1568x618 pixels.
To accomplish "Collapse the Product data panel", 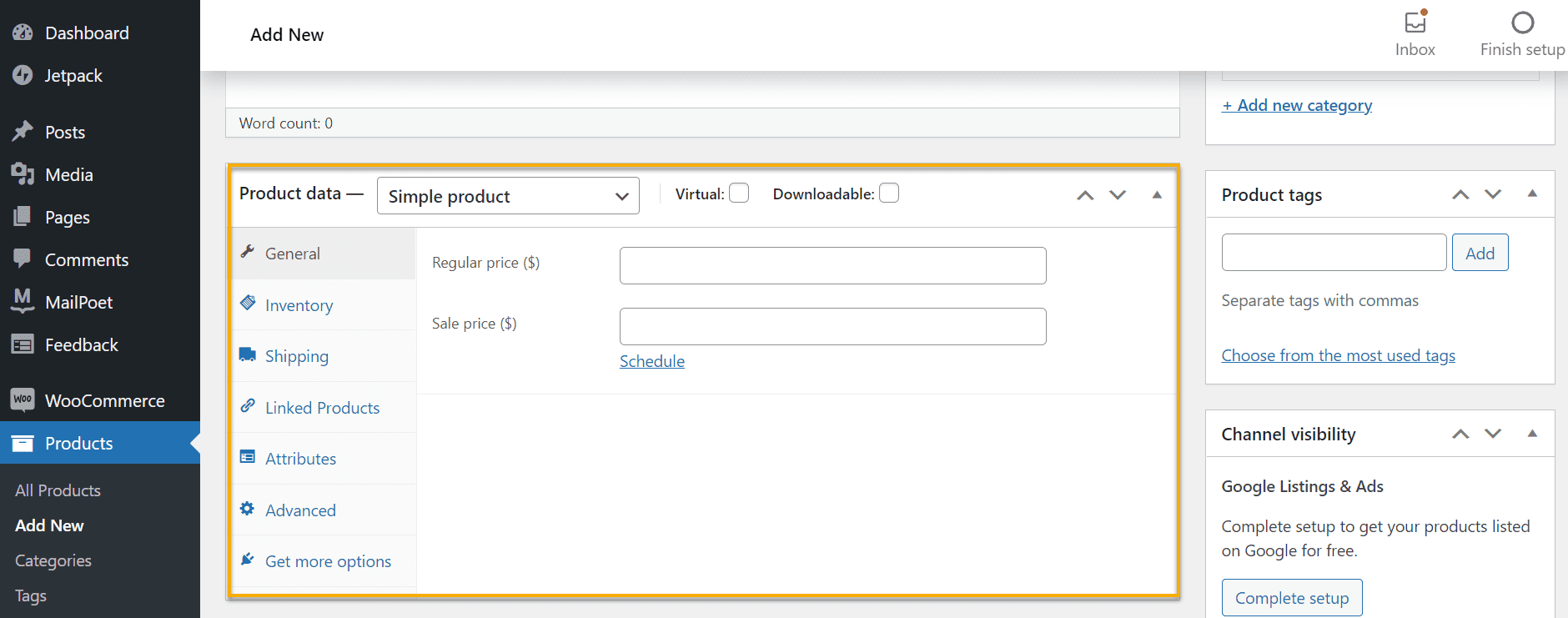I will [1157, 195].
